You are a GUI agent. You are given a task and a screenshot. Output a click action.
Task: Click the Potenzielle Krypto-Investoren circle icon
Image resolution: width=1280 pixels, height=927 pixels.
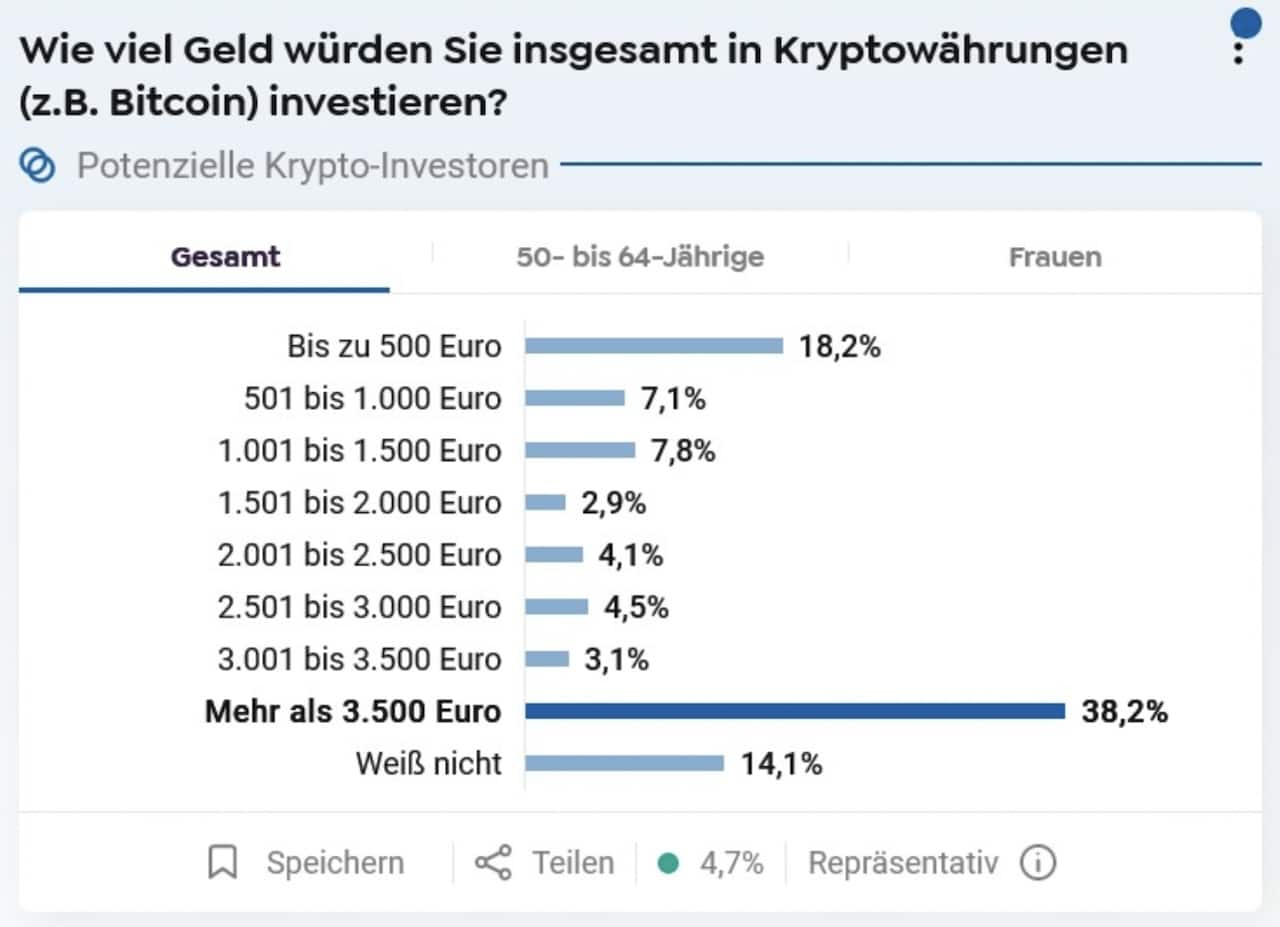37,165
